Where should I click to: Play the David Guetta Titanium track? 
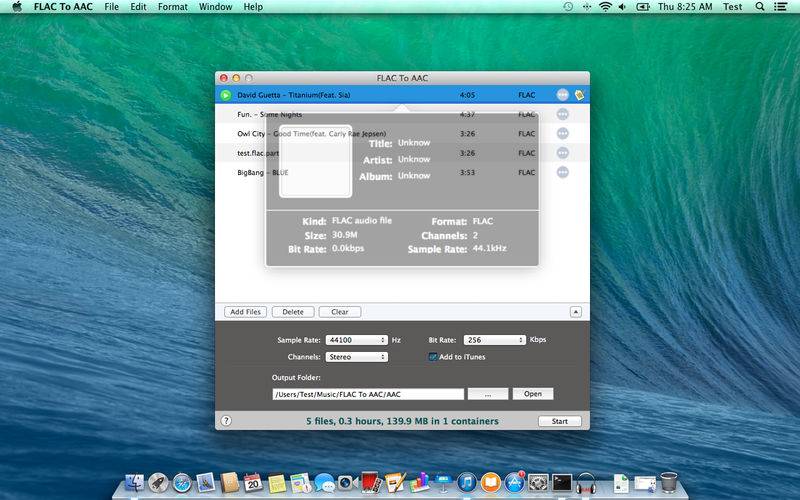tap(226, 95)
